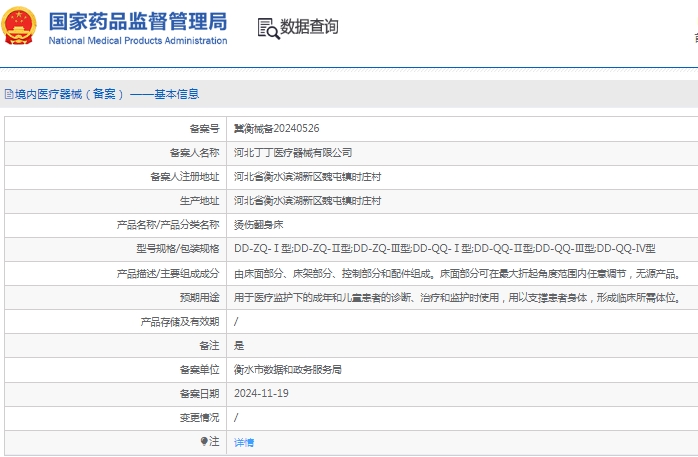Select filing authority 衡水市数据和政务服务局
The height and width of the screenshot is (457, 698).
coord(288,369)
